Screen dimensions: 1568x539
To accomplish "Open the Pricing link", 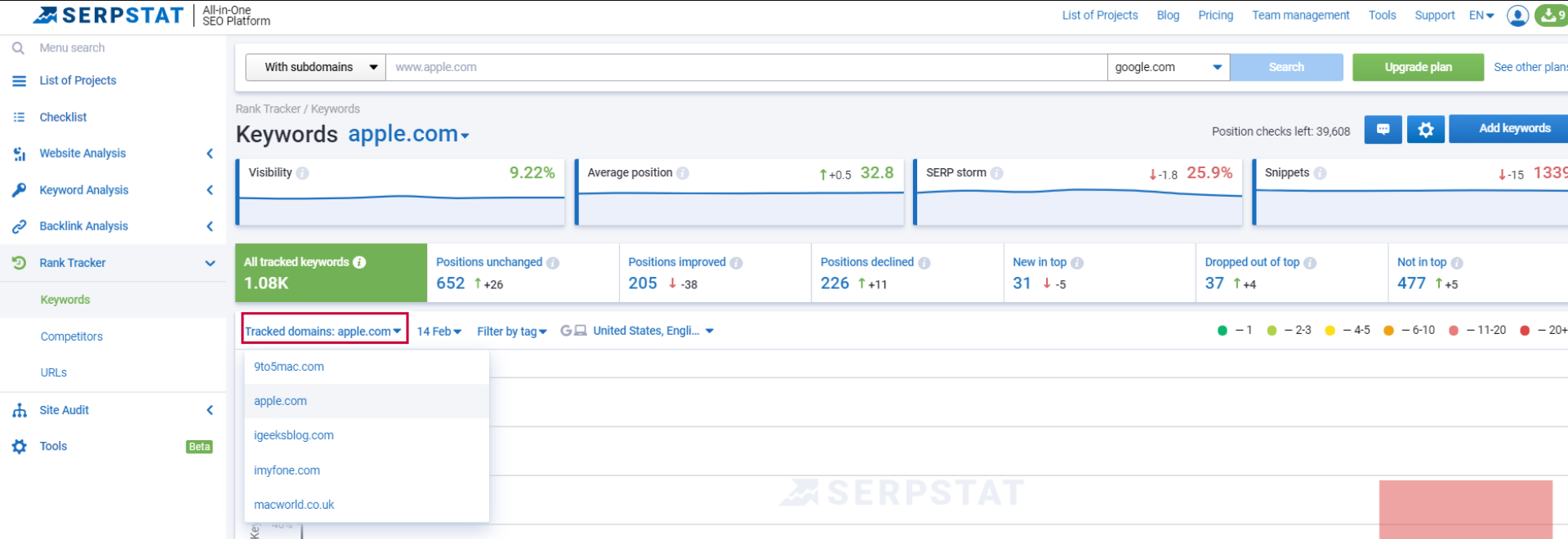I will (1215, 16).
